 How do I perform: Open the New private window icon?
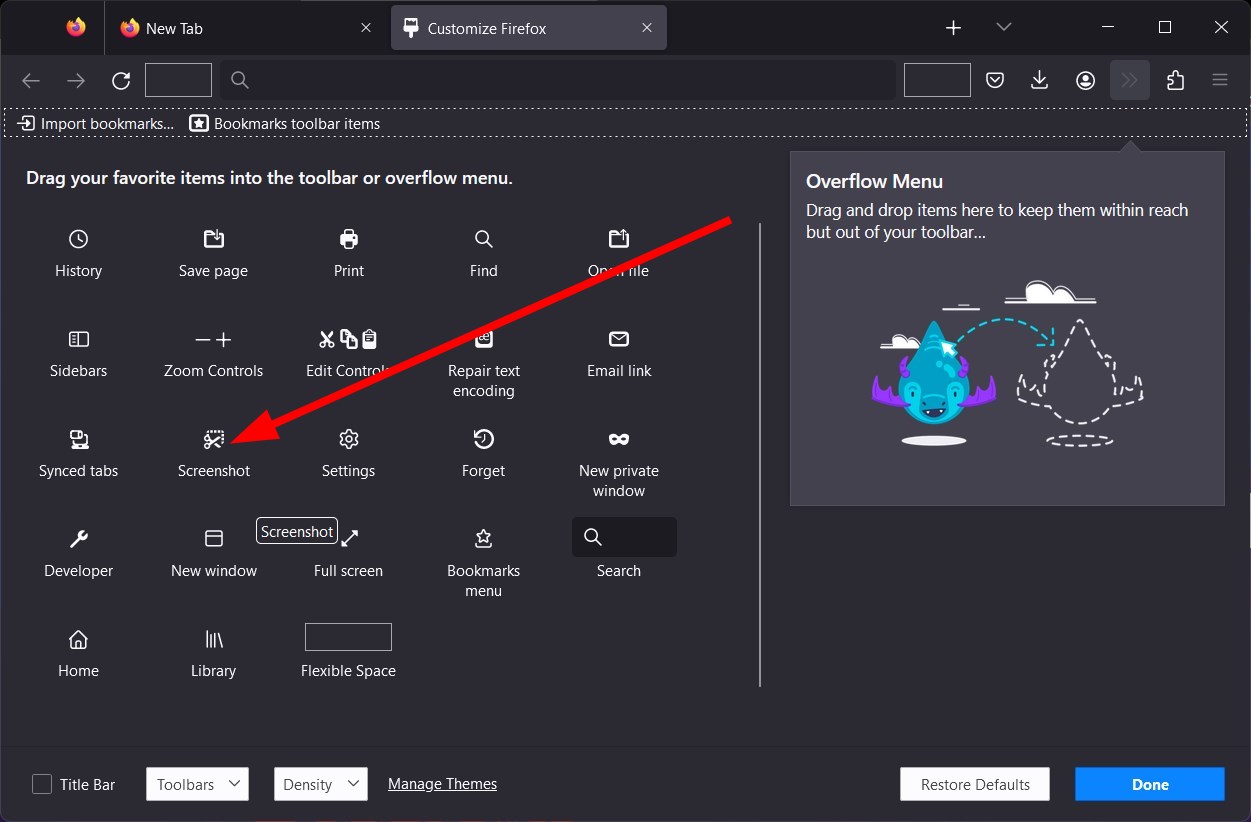point(618,438)
